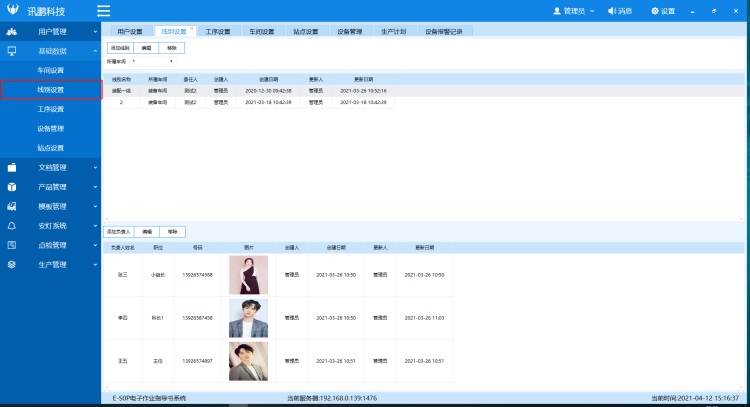Open 消息 speaker icon in header

[612, 11]
